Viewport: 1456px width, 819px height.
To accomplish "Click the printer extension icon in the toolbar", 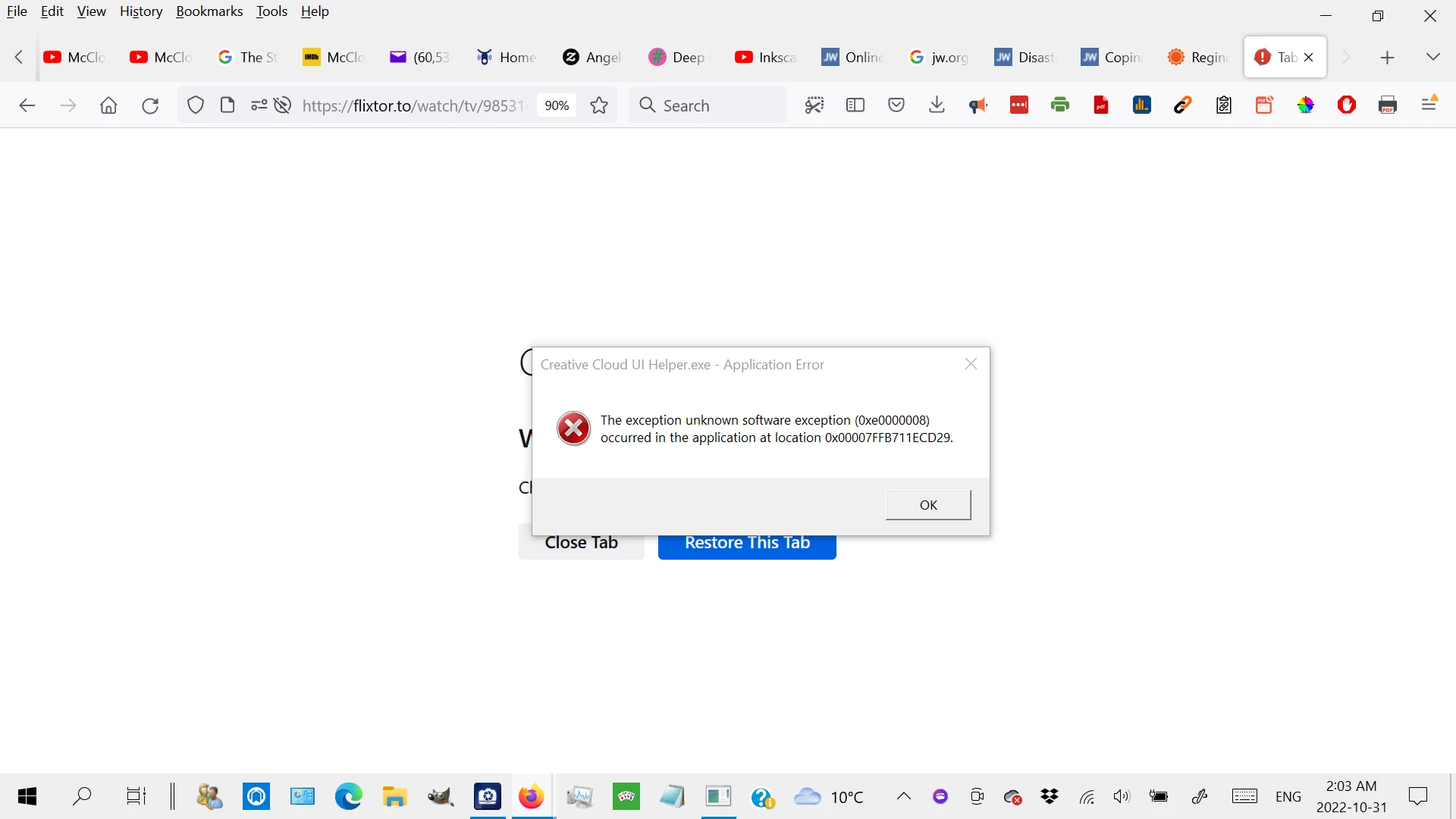I will 1059,105.
